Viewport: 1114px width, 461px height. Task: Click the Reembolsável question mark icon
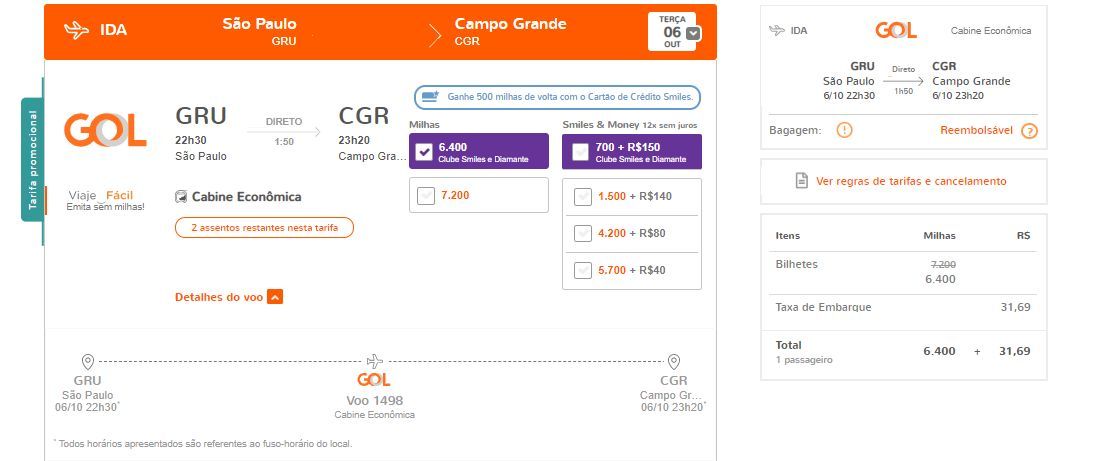[x=1029, y=131]
